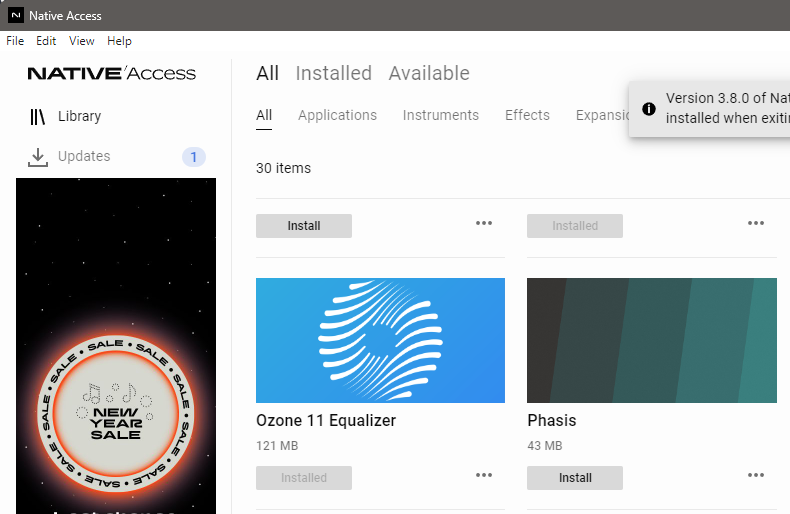Screen dimensions: 790x514
Task: Open the View menu
Action: [82, 41]
